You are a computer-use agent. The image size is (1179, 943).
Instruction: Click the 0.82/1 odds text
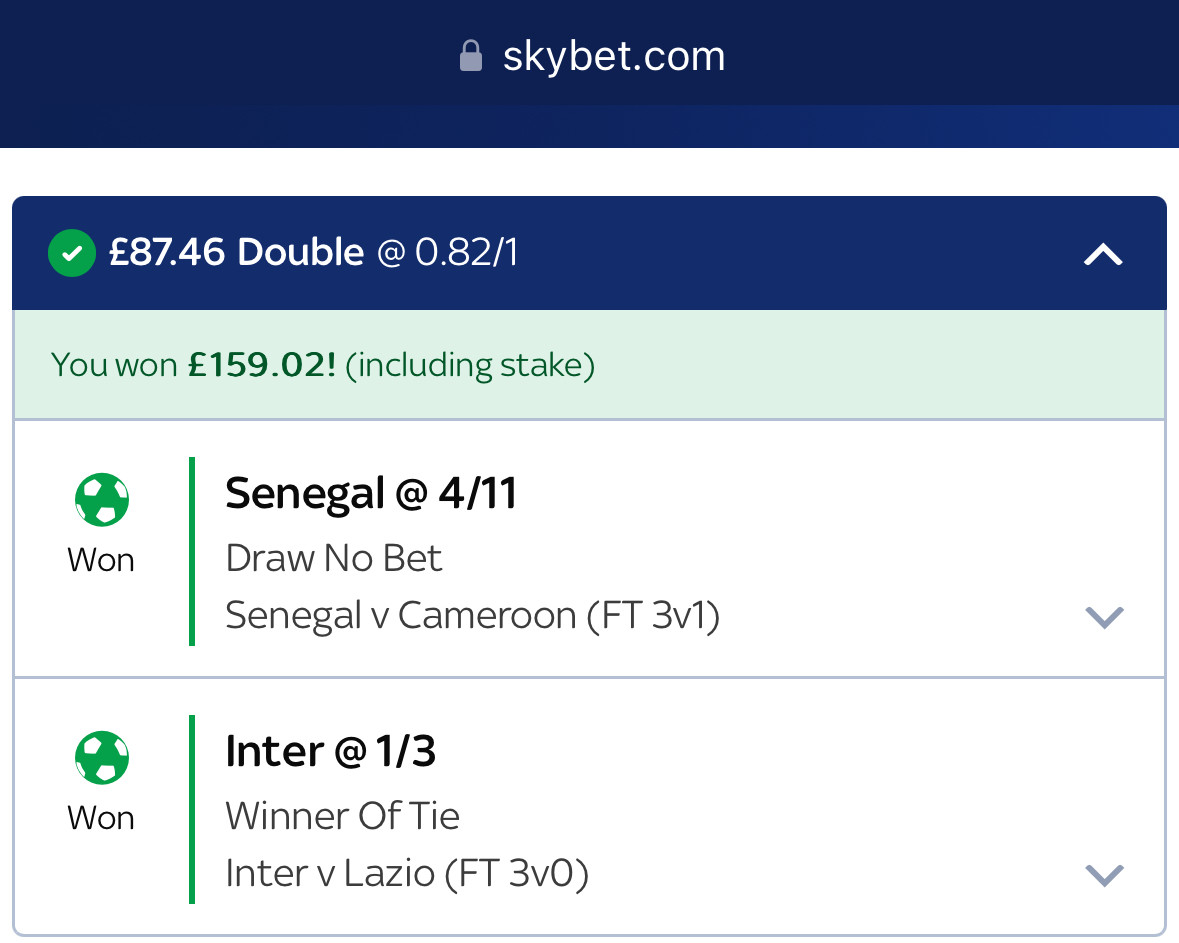(x=466, y=254)
